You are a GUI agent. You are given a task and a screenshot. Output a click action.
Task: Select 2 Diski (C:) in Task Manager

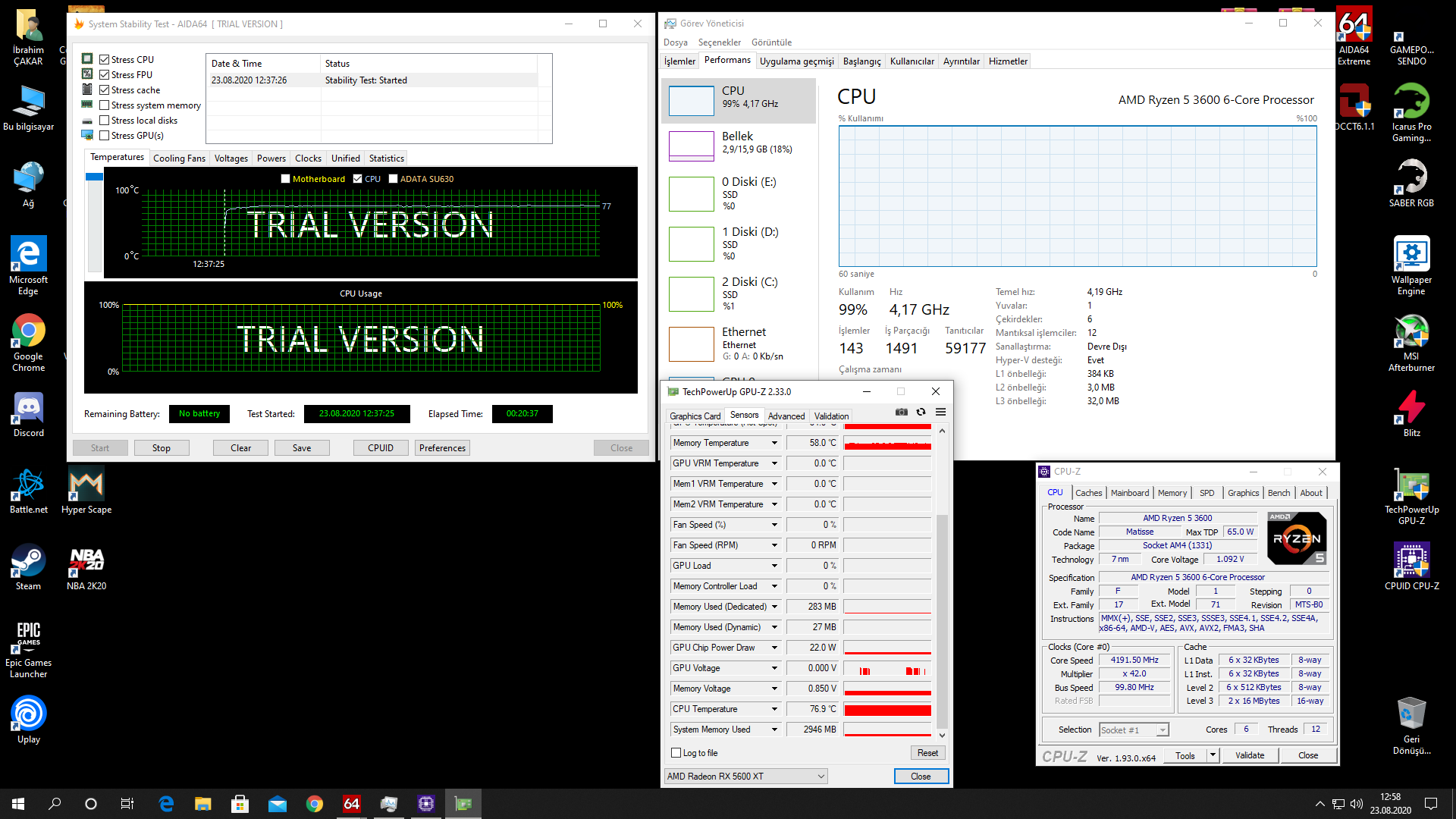point(739,293)
